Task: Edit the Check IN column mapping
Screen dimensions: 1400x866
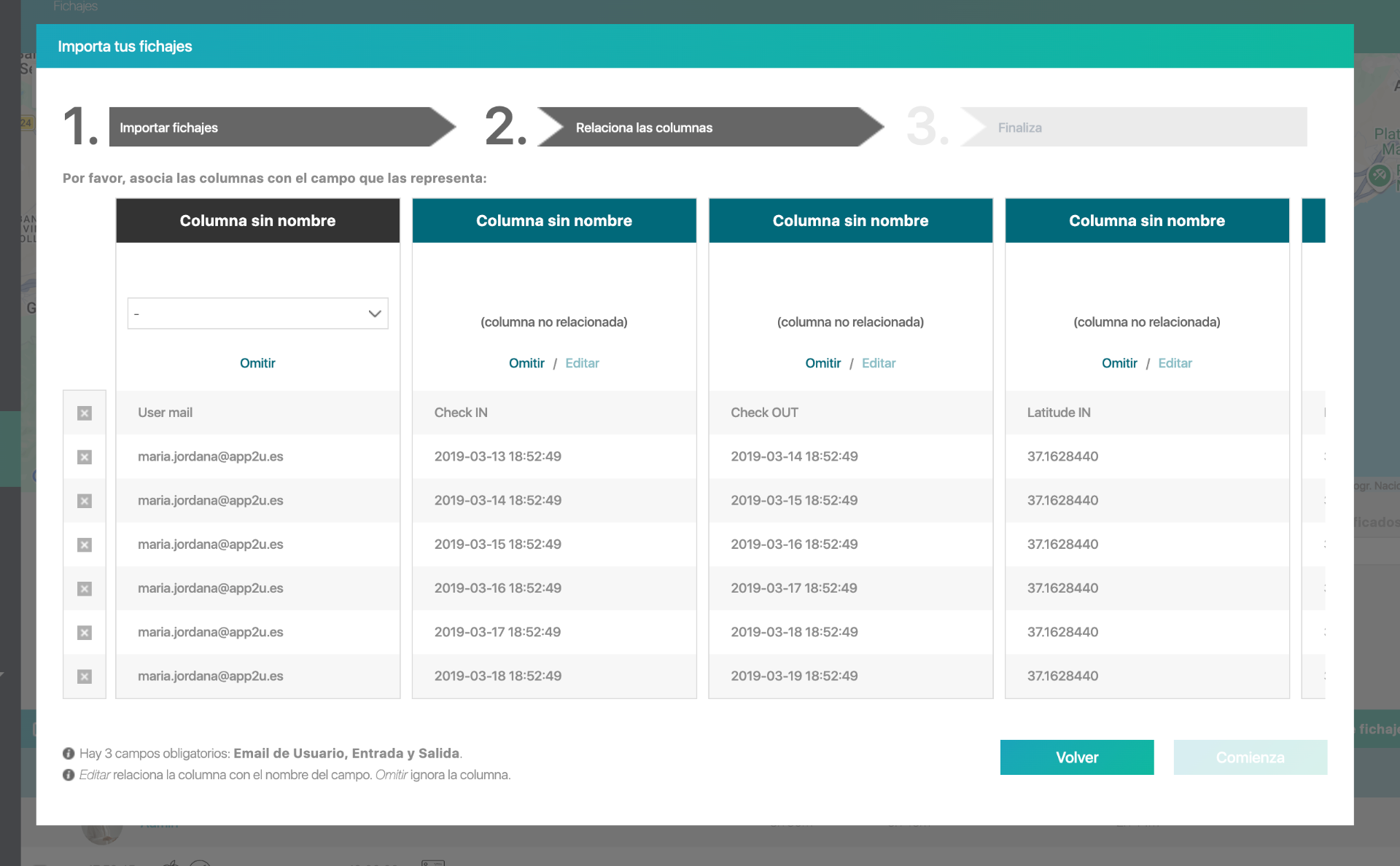Action: pyautogui.click(x=582, y=363)
